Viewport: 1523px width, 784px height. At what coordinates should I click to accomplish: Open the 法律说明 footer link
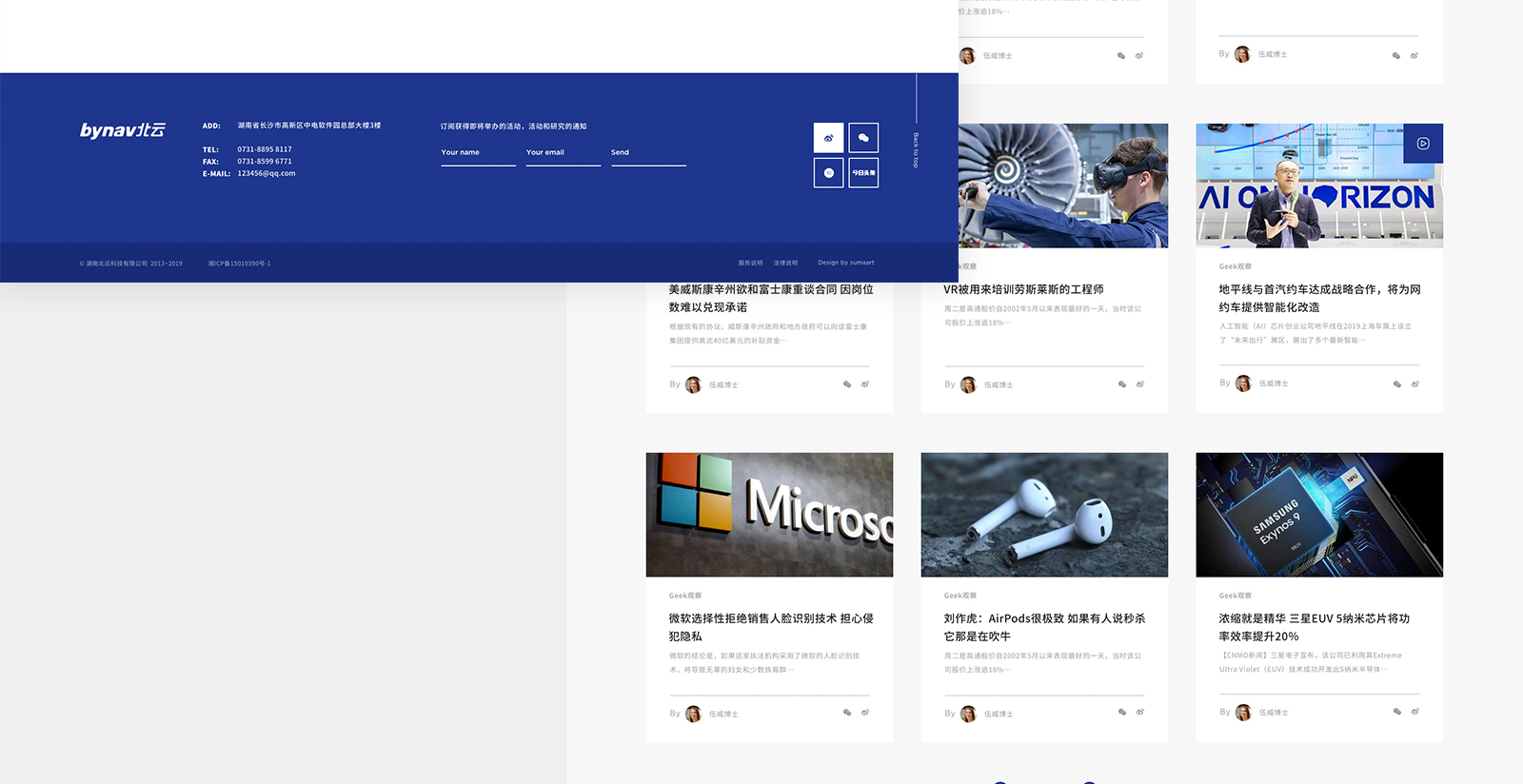point(785,263)
